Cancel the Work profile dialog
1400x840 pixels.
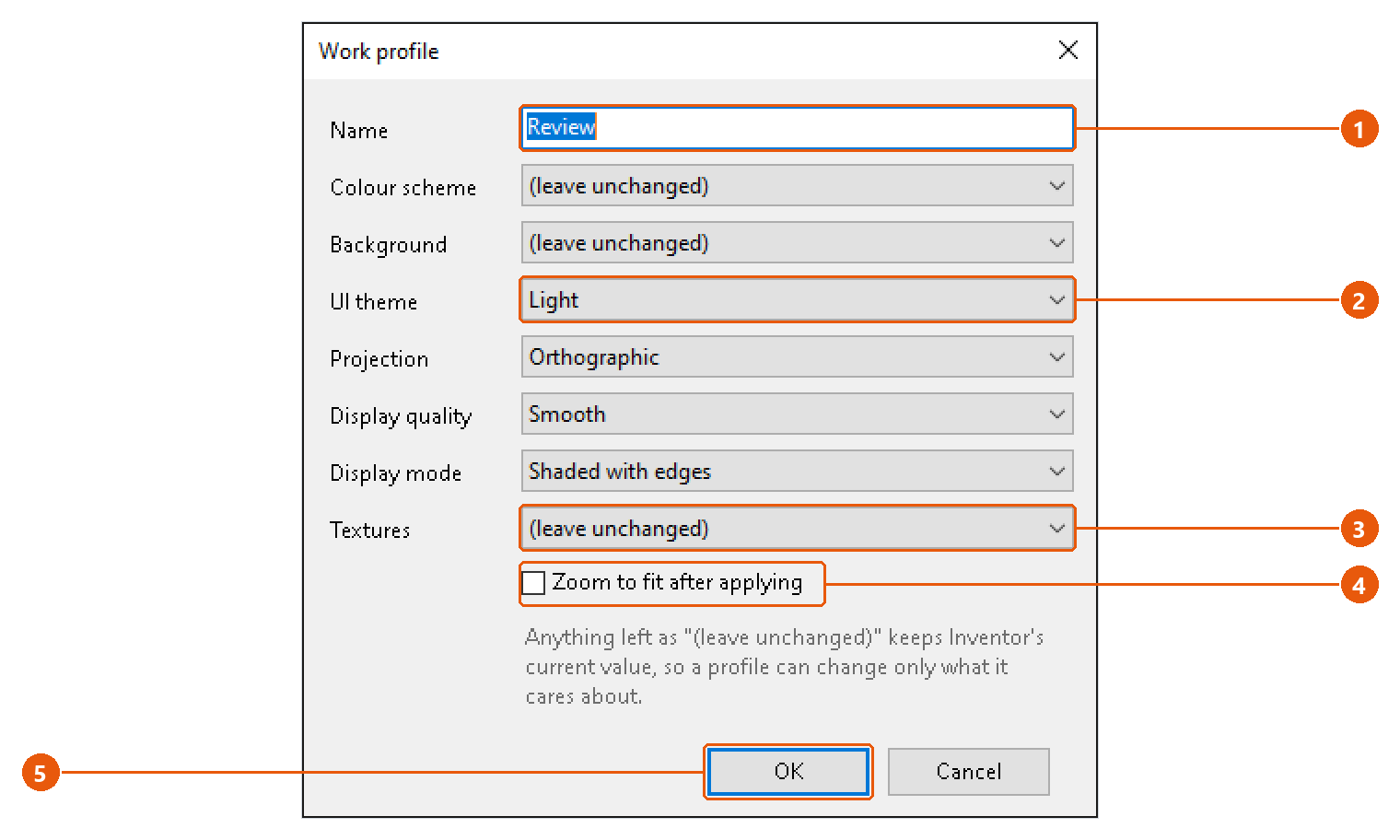[x=969, y=772]
